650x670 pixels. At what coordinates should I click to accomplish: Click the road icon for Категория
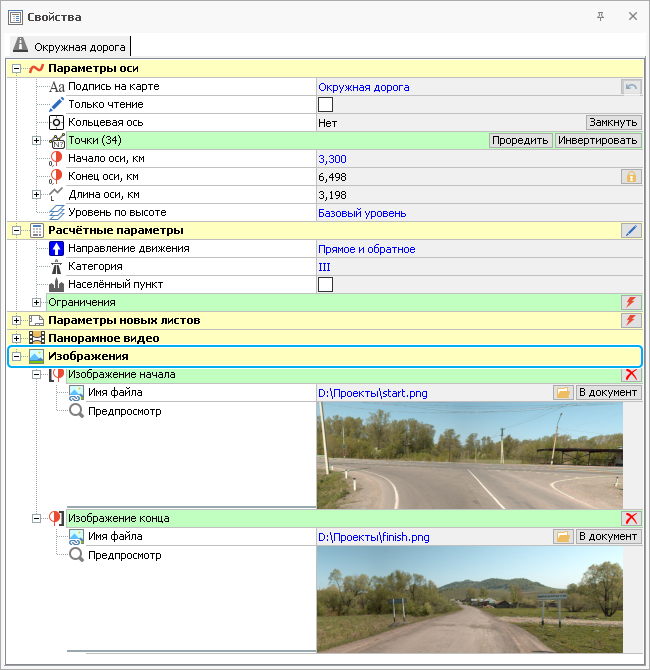(56, 267)
